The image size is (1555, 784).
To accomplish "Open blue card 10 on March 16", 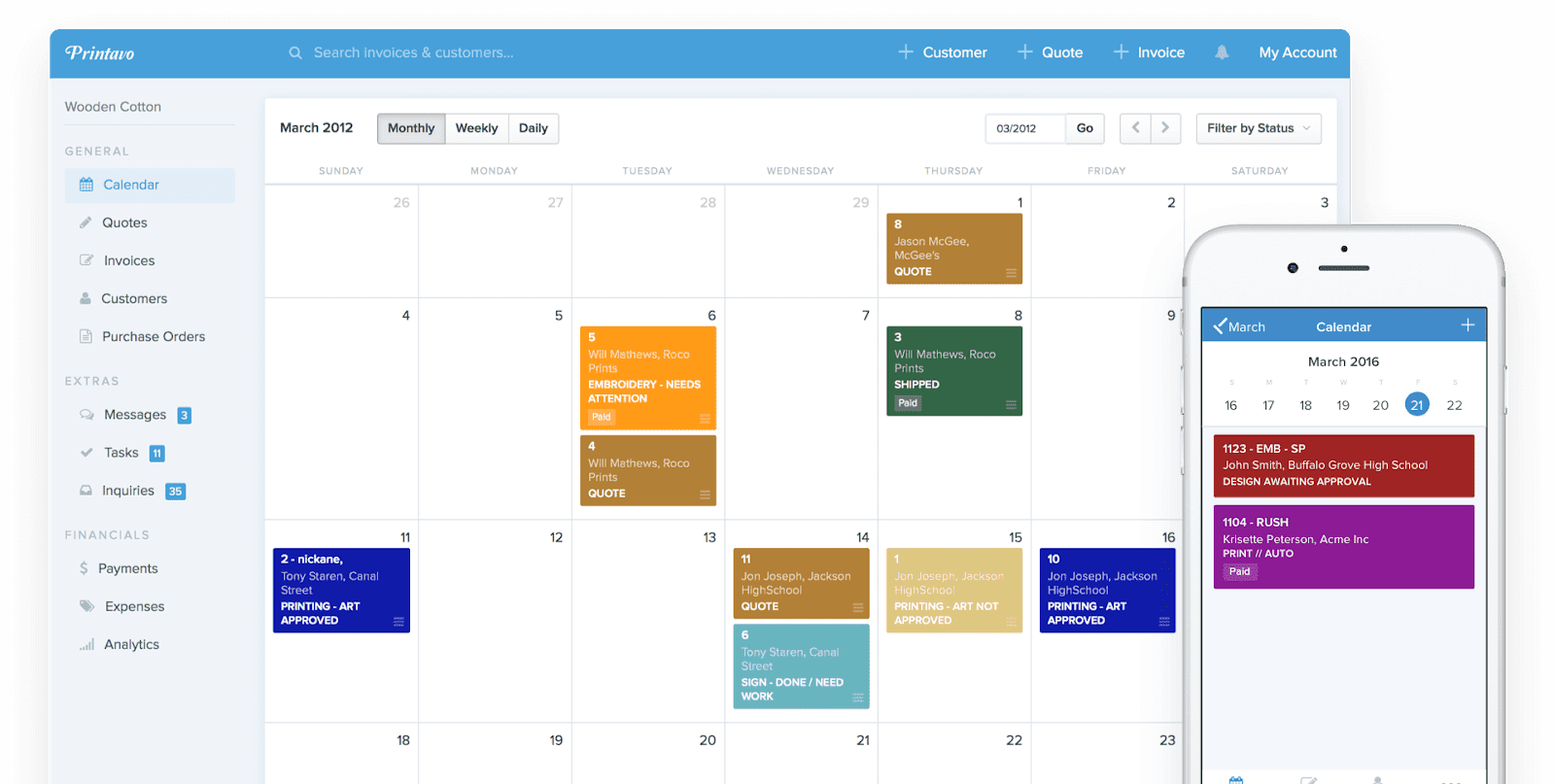I will coord(1107,591).
